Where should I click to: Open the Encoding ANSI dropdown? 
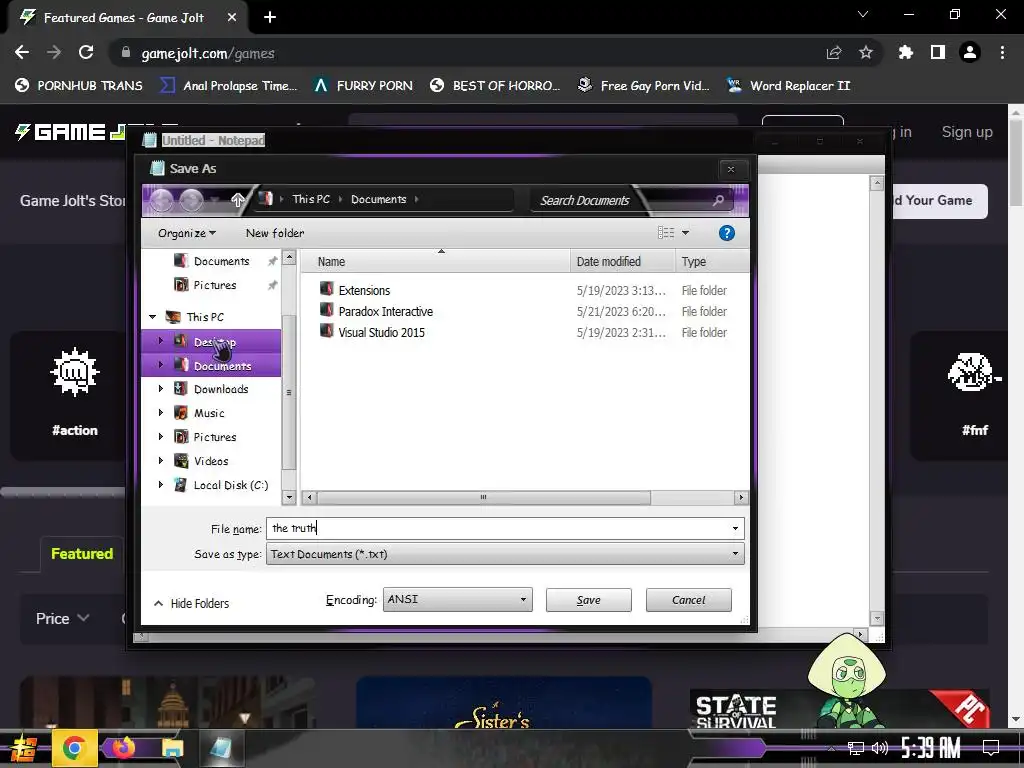click(457, 600)
